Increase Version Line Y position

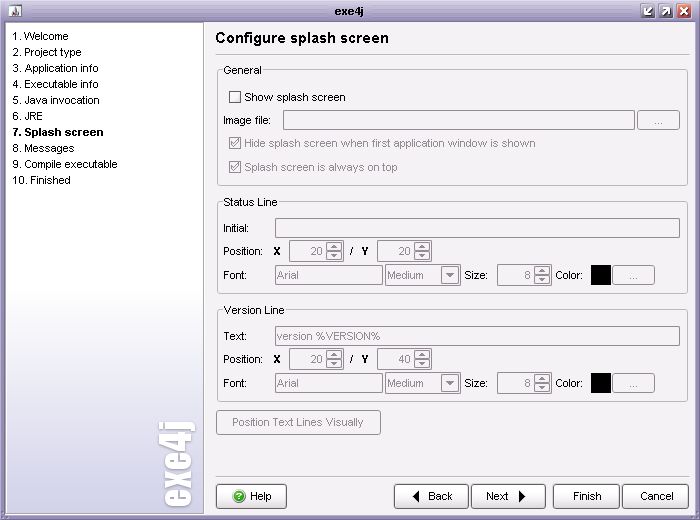[x=422, y=354]
